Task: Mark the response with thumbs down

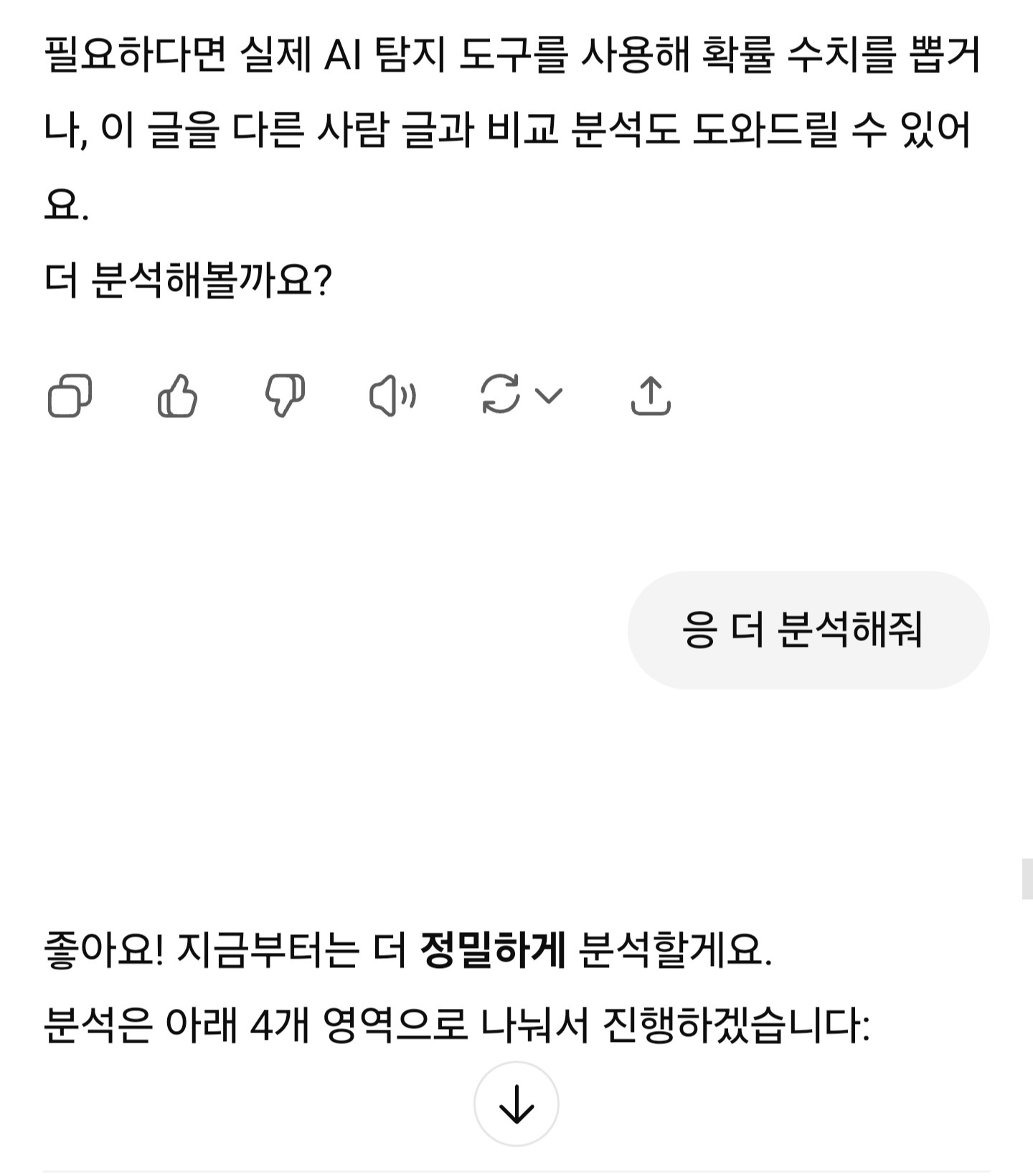Action: pos(285,395)
